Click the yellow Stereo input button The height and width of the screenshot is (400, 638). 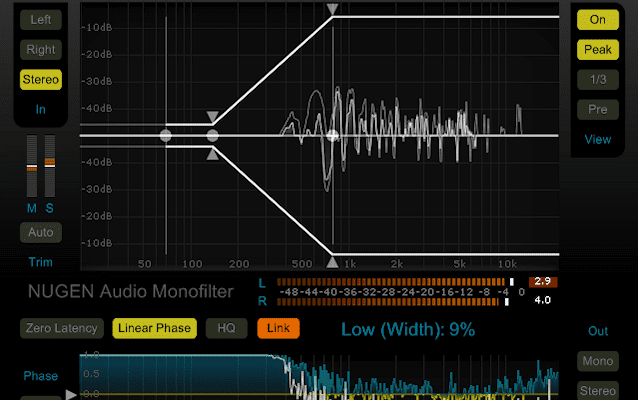[41, 79]
